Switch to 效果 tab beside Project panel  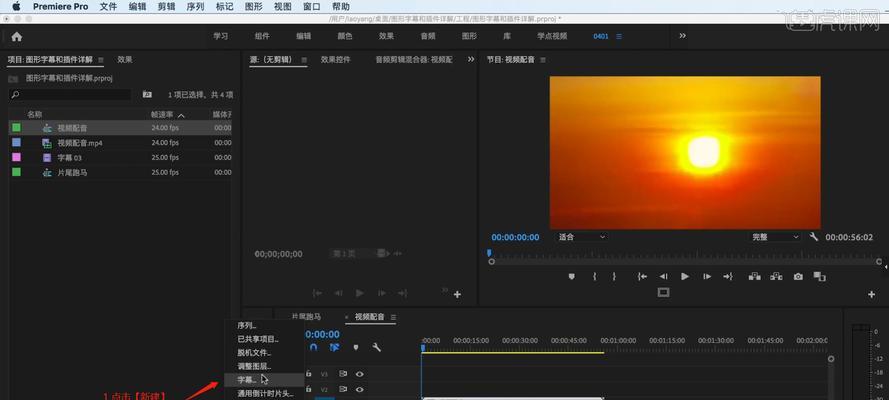pos(125,59)
